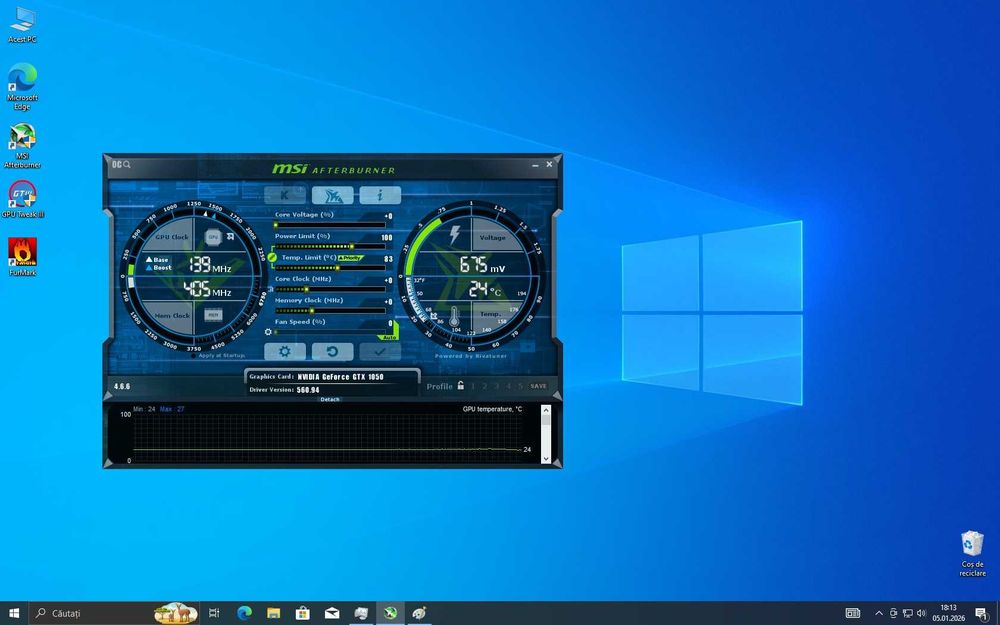Open Afterburner settings gear button
The width and height of the screenshot is (1000, 625).
[284, 351]
